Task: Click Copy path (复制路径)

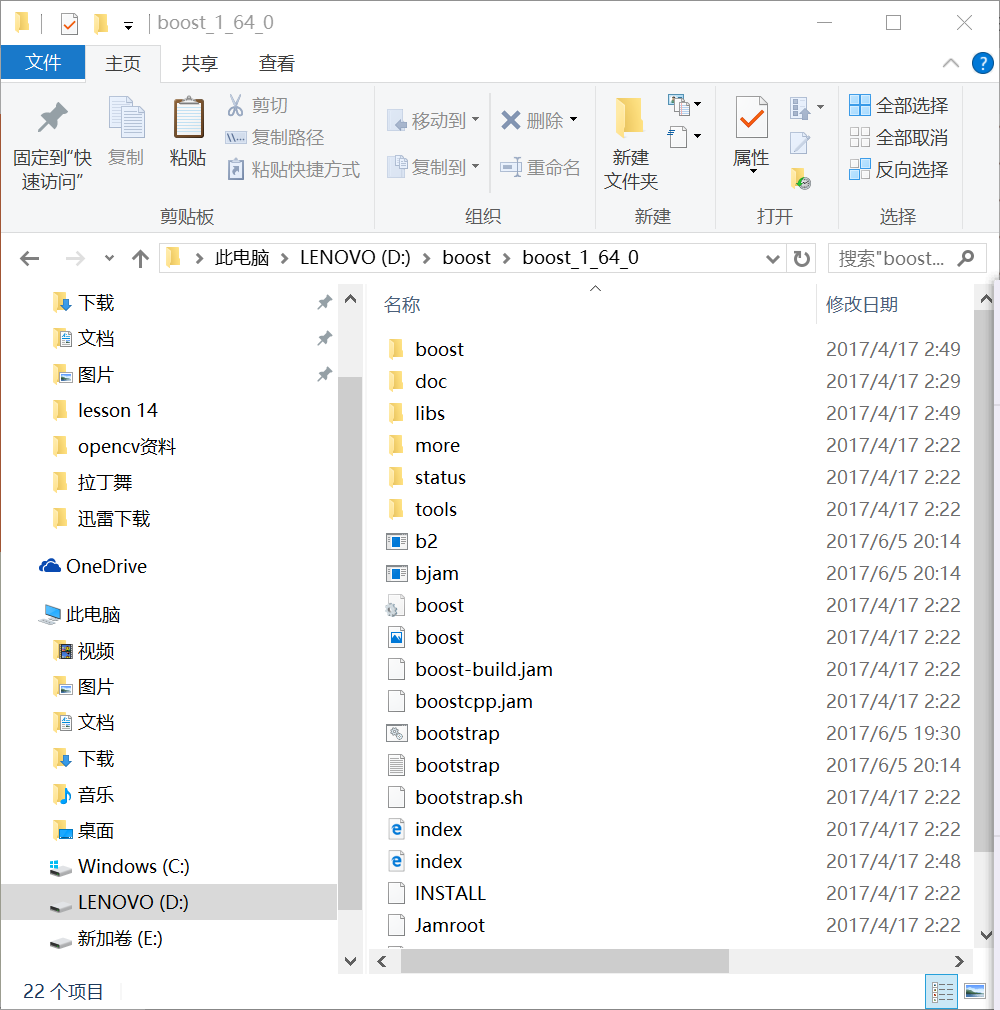Action: (274, 137)
